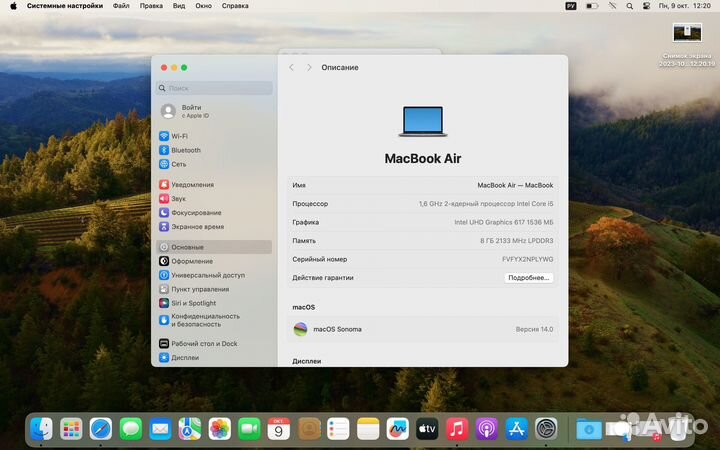Open Конфиденциальность и безопасность settings
The image size is (720, 450).
coord(199,320)
